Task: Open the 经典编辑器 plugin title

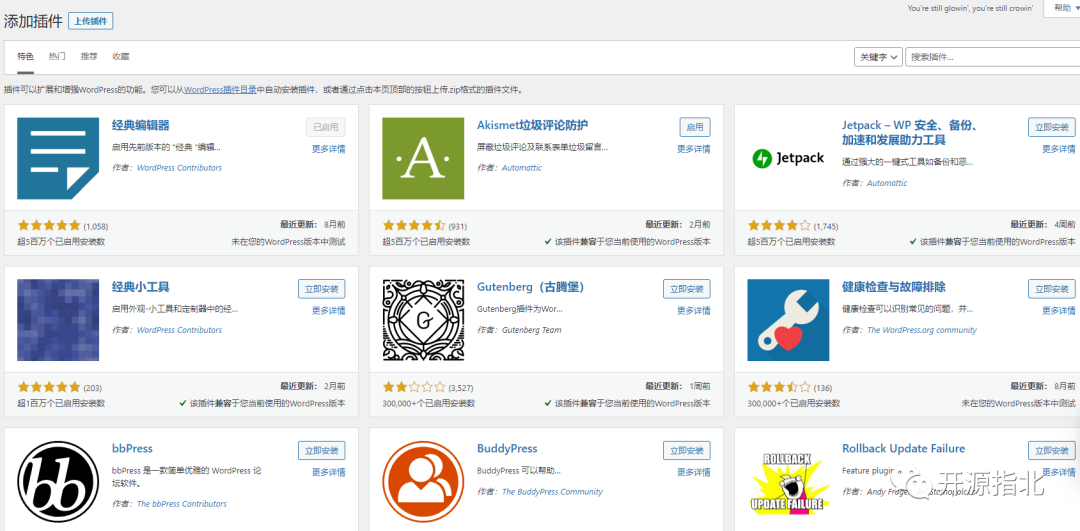Action: click(x=141, y=125)
